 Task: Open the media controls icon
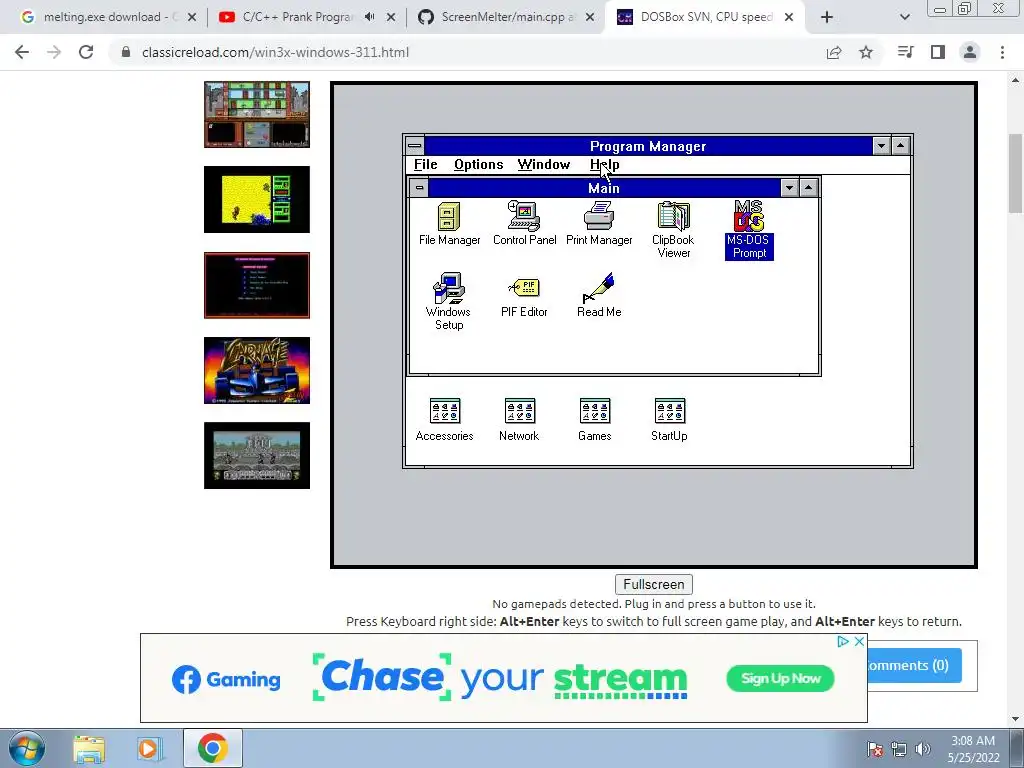[x=906, y=52]
